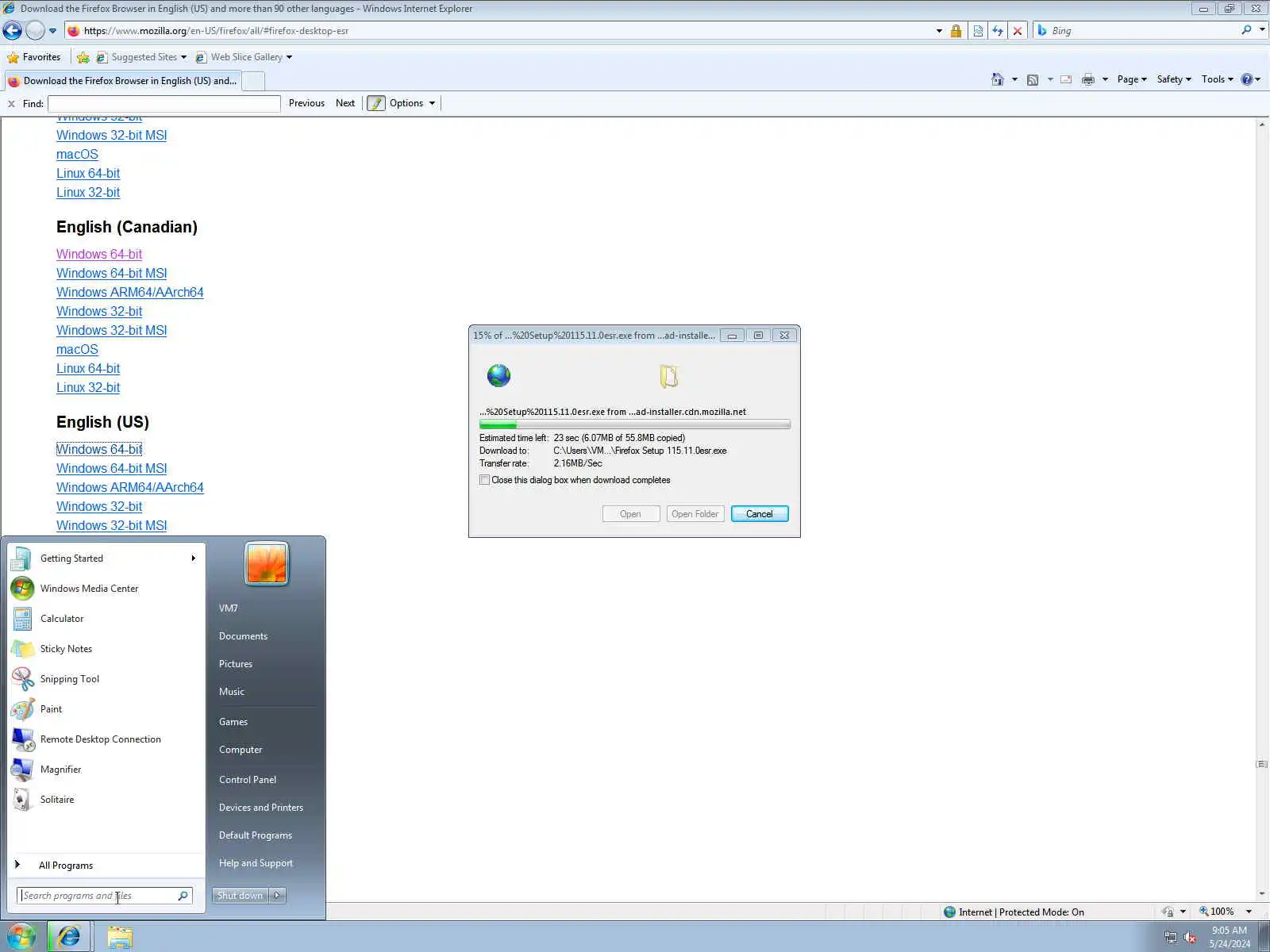The height and width of the screenshot is (952, 1270).
Task: Toggle the Compatibility View page icon
Action: point(978,31)
